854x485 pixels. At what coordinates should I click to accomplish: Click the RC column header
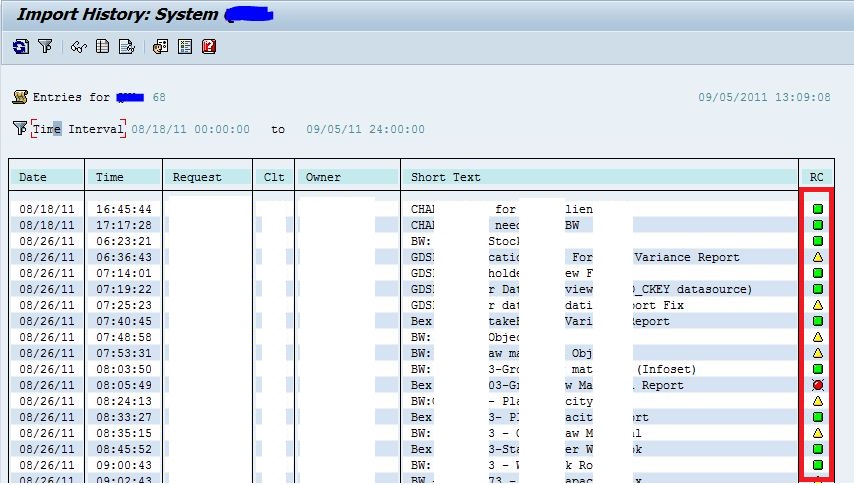coord(816,177)
